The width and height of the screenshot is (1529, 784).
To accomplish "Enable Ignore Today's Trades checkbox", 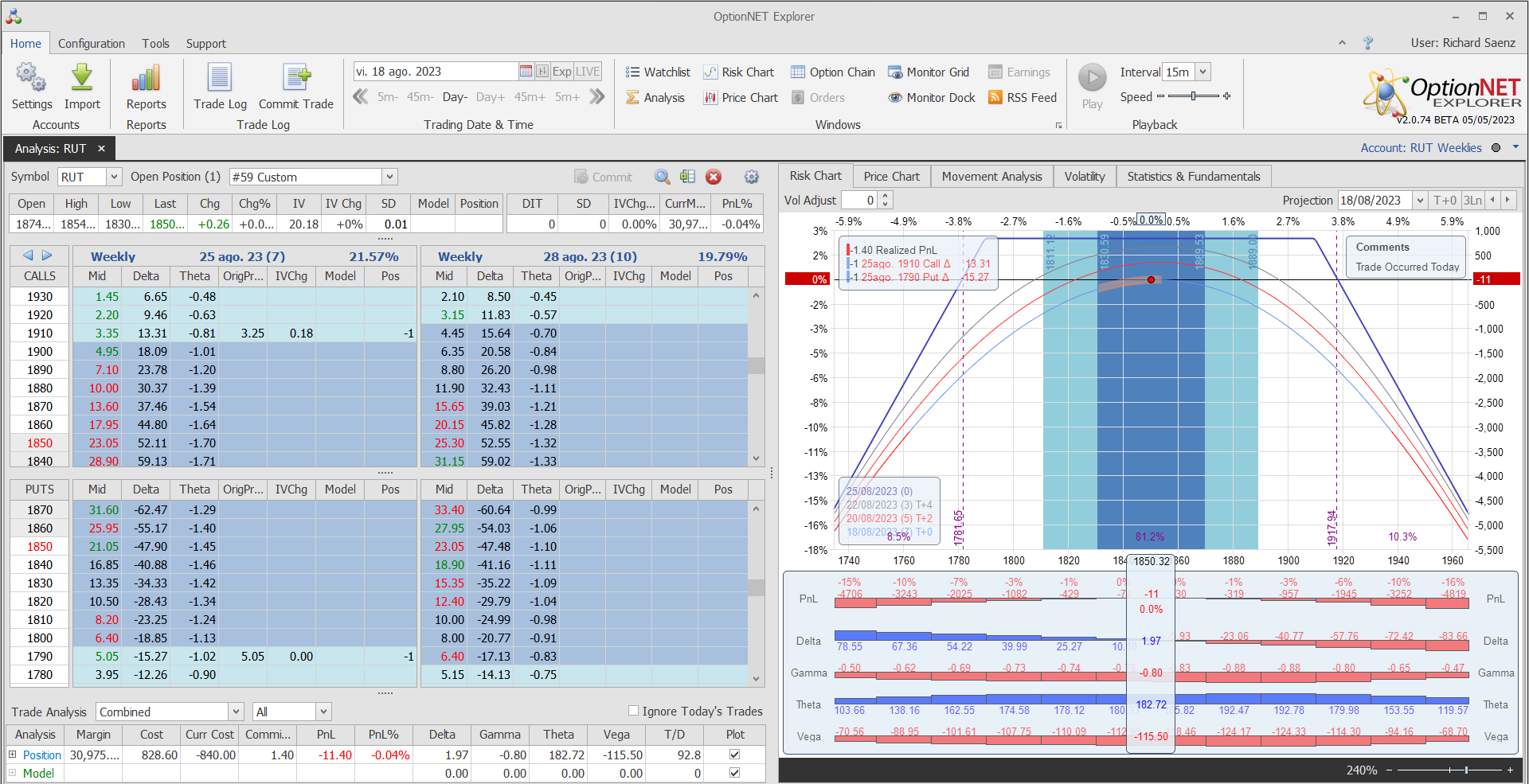I will [634, 711].
